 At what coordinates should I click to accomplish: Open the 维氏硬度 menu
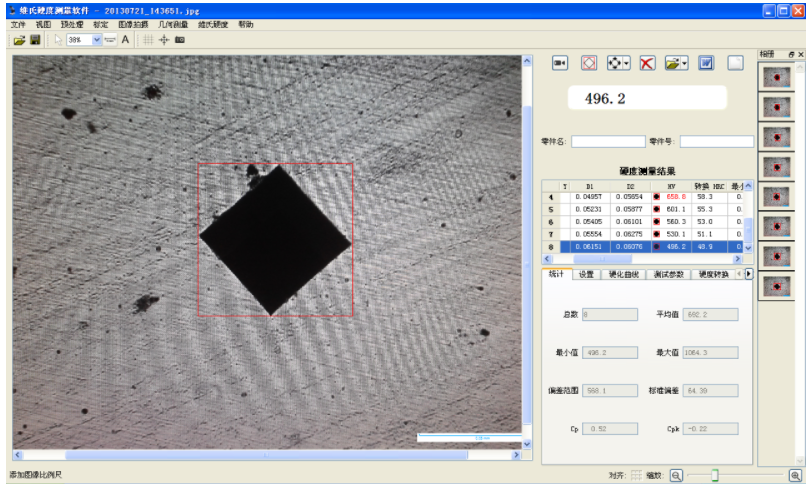213,24
